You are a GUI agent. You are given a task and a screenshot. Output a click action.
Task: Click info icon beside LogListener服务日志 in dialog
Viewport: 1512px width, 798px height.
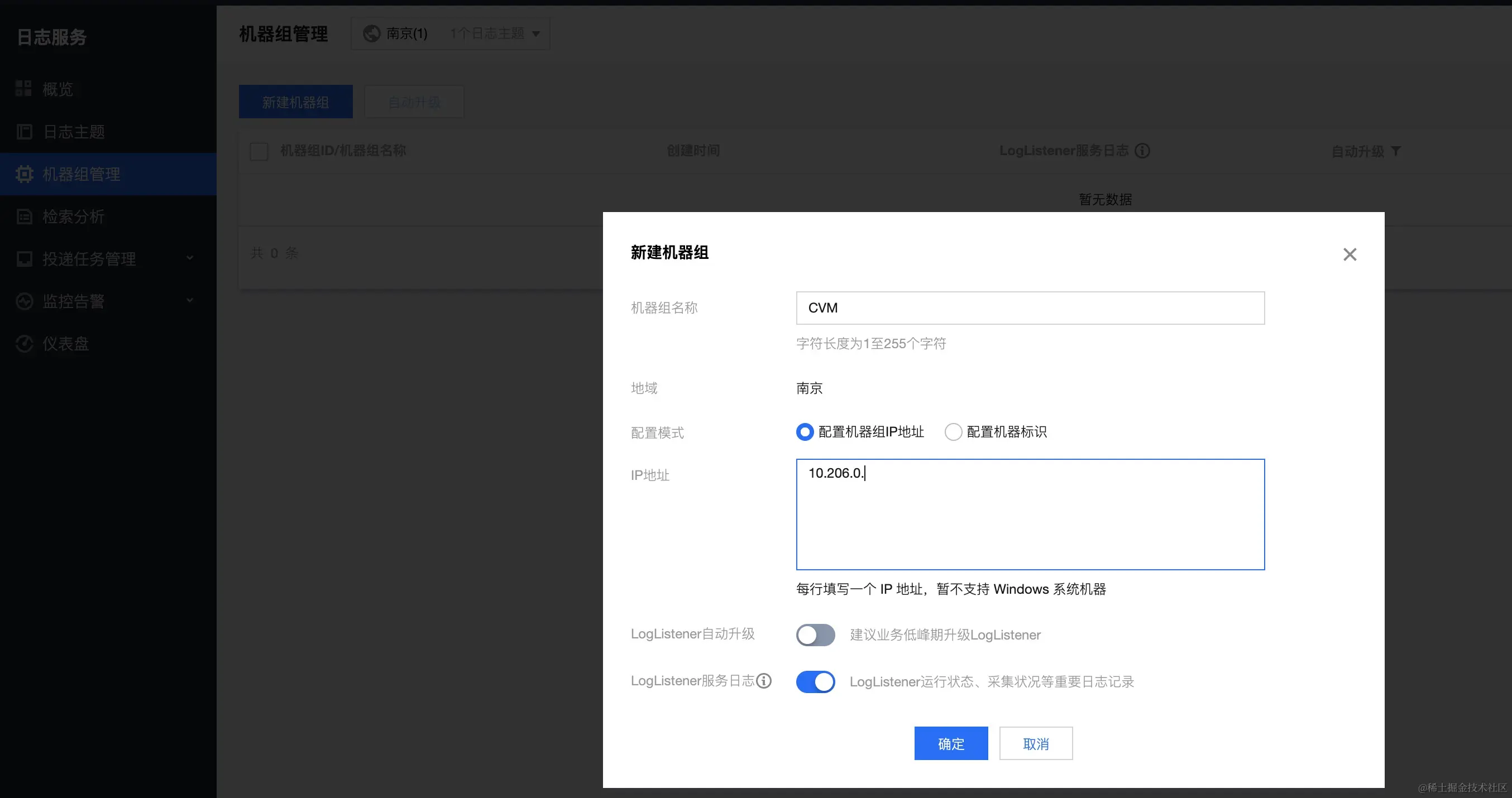(764, 681)
